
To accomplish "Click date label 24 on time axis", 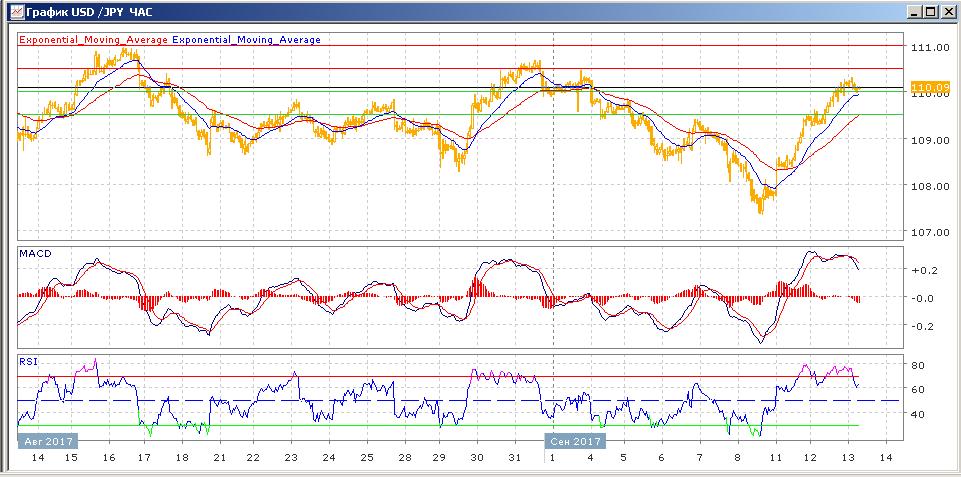I will pyautogui.click(x=329, y=459).
